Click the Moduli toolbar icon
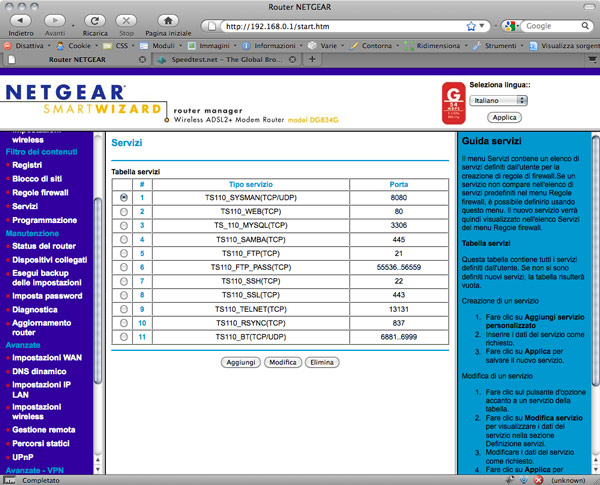This screenshot has height=485, width=600. point(144,46)
